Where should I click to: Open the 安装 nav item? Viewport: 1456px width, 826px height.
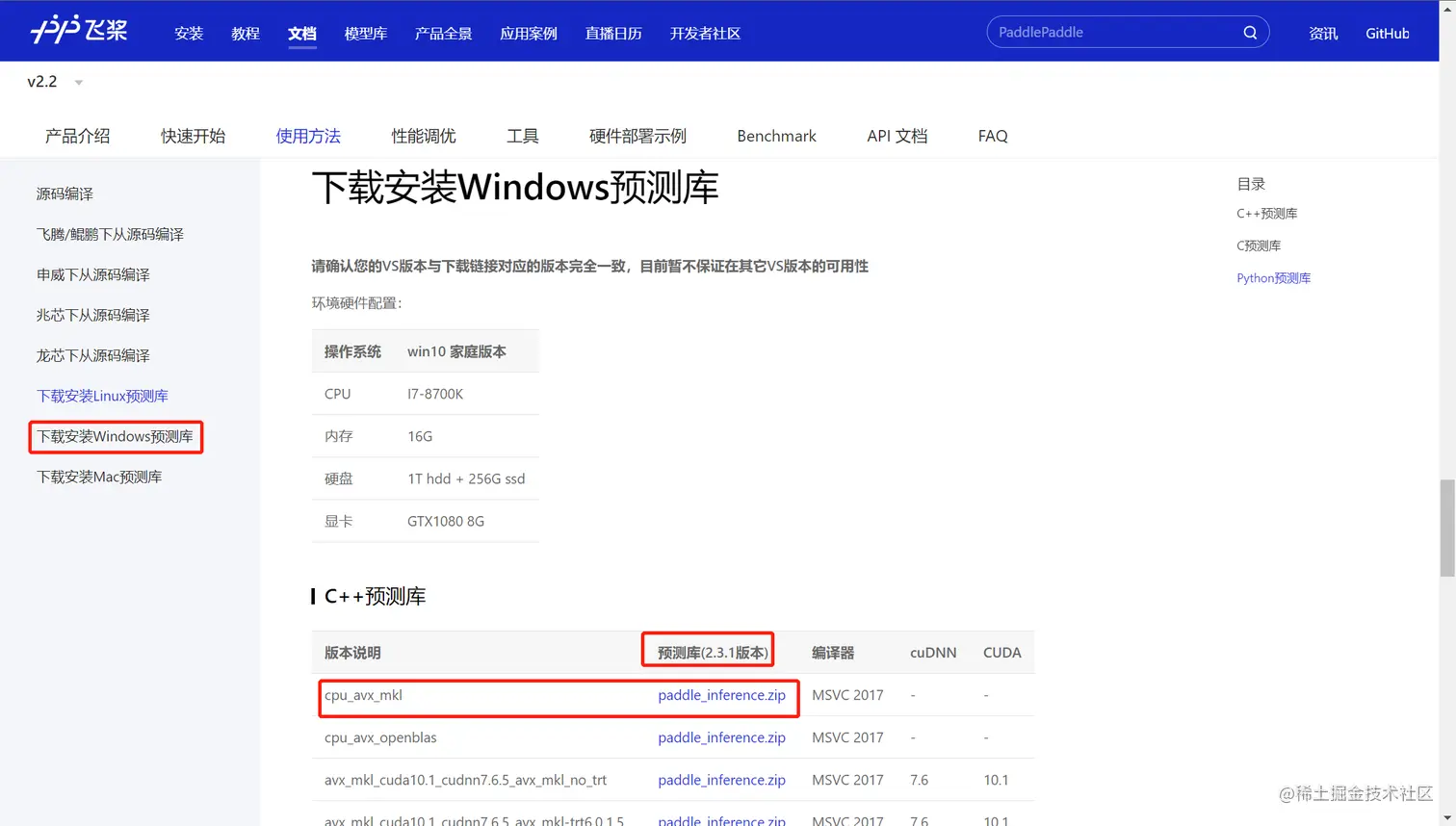[189, 34]
